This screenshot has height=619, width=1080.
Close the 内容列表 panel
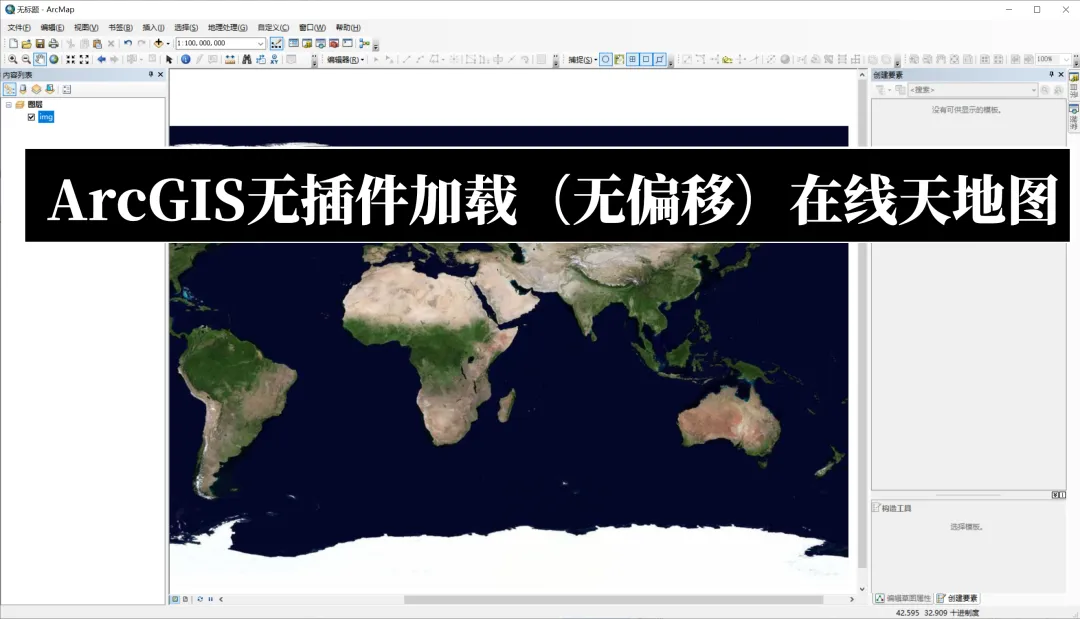[160, 74]
